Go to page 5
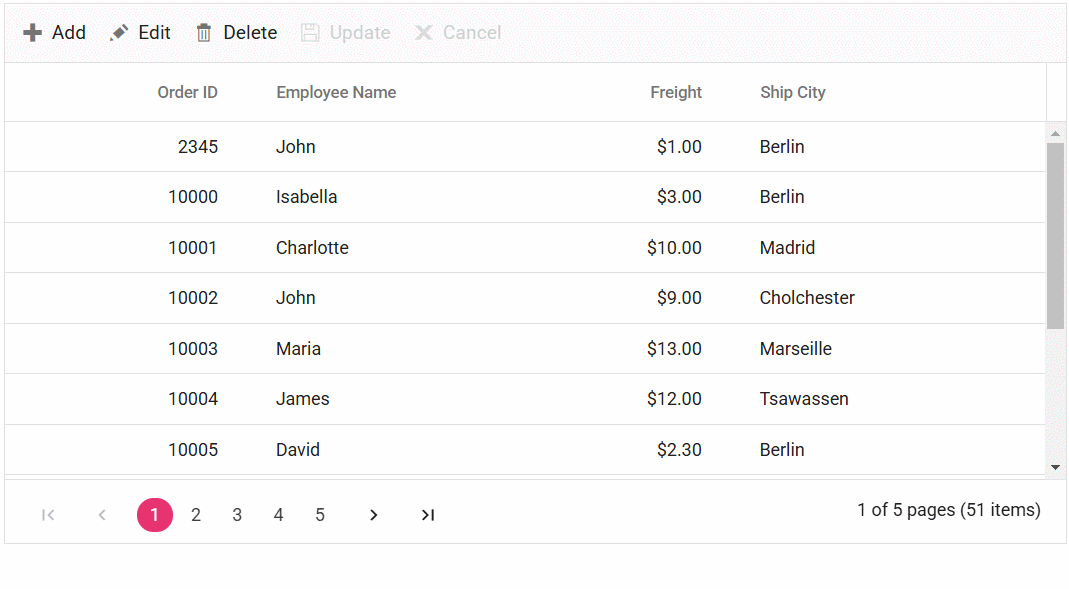 click(320, 515)
